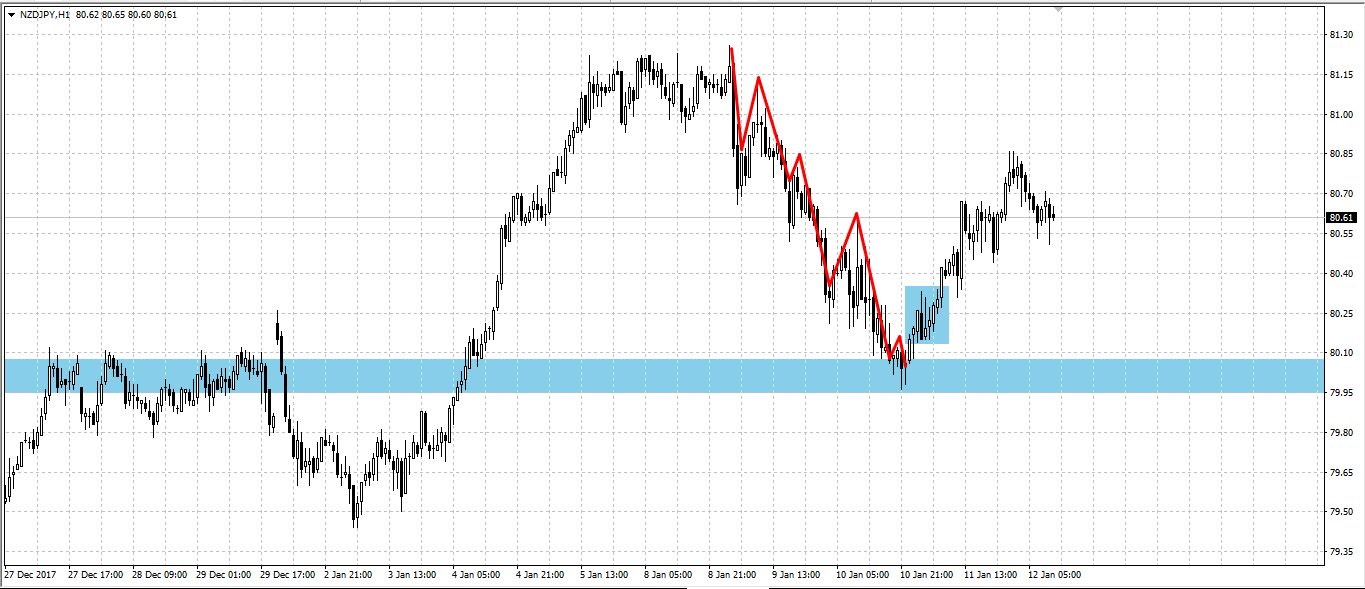This screenshot has width=1365, height=589.
Task: Click the 10 Jan 21:00 time label
Action: pyautogui.click(x=927, y=575)
